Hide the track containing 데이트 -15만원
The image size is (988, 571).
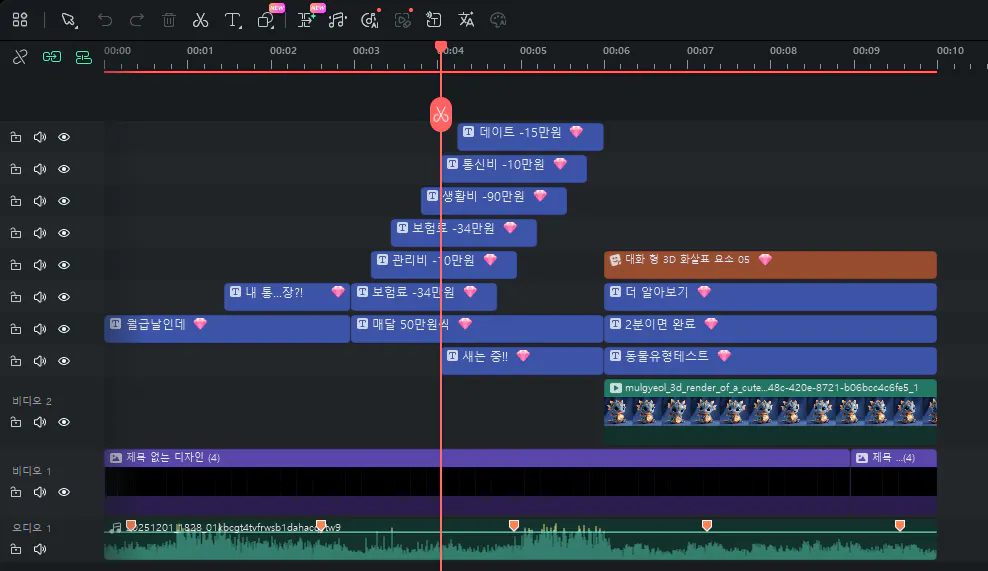tap(64, 137)
